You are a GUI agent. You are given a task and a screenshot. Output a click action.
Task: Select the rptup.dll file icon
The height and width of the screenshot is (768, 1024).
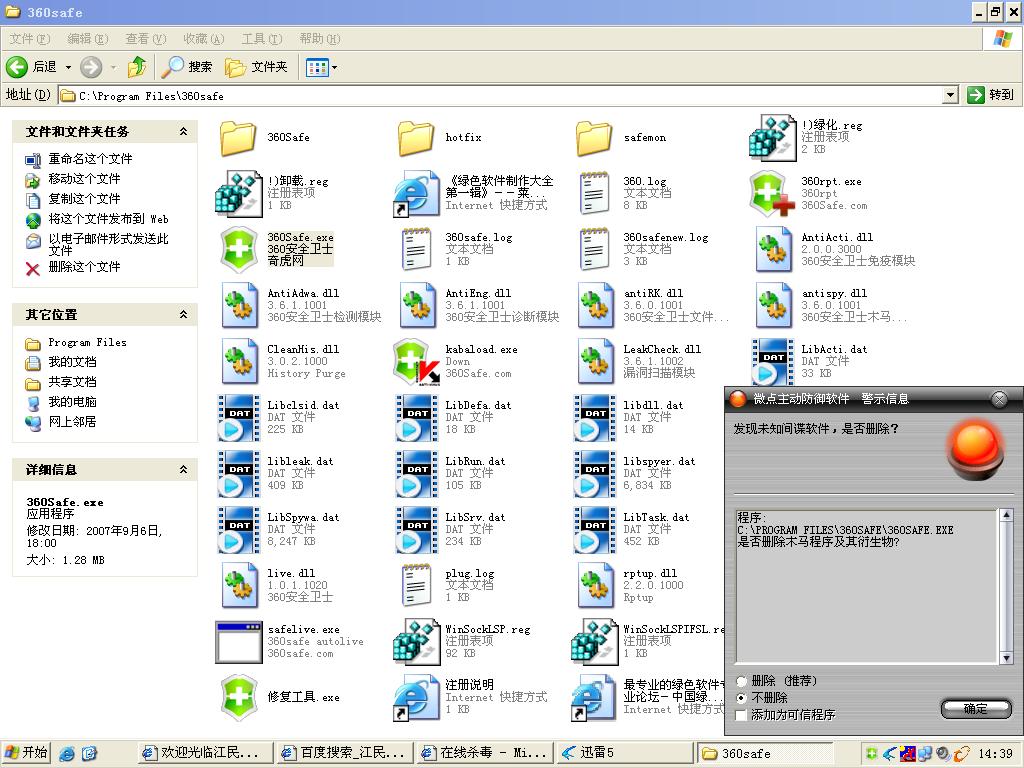click(594, 586)
